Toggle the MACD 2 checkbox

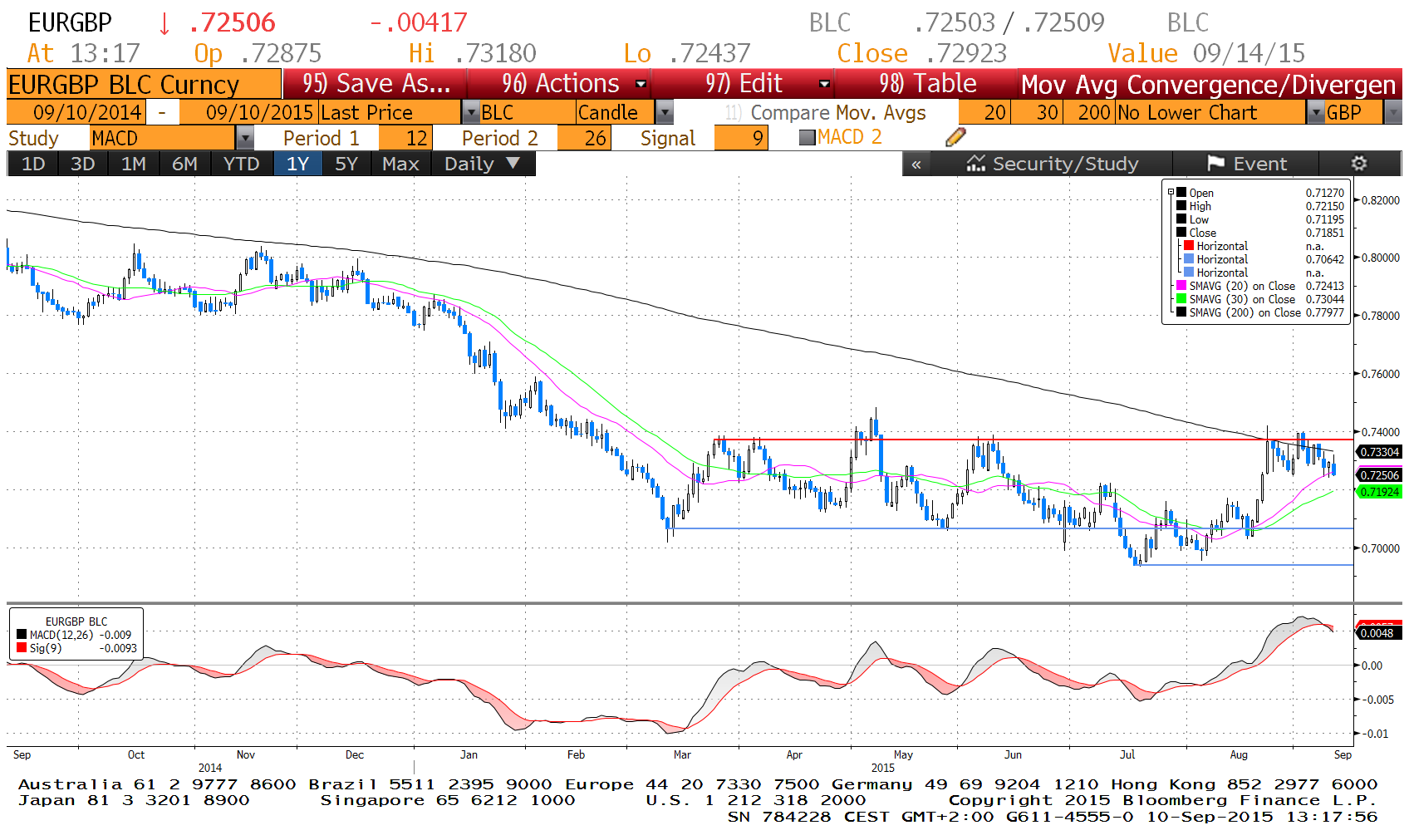tap(807, 138)
